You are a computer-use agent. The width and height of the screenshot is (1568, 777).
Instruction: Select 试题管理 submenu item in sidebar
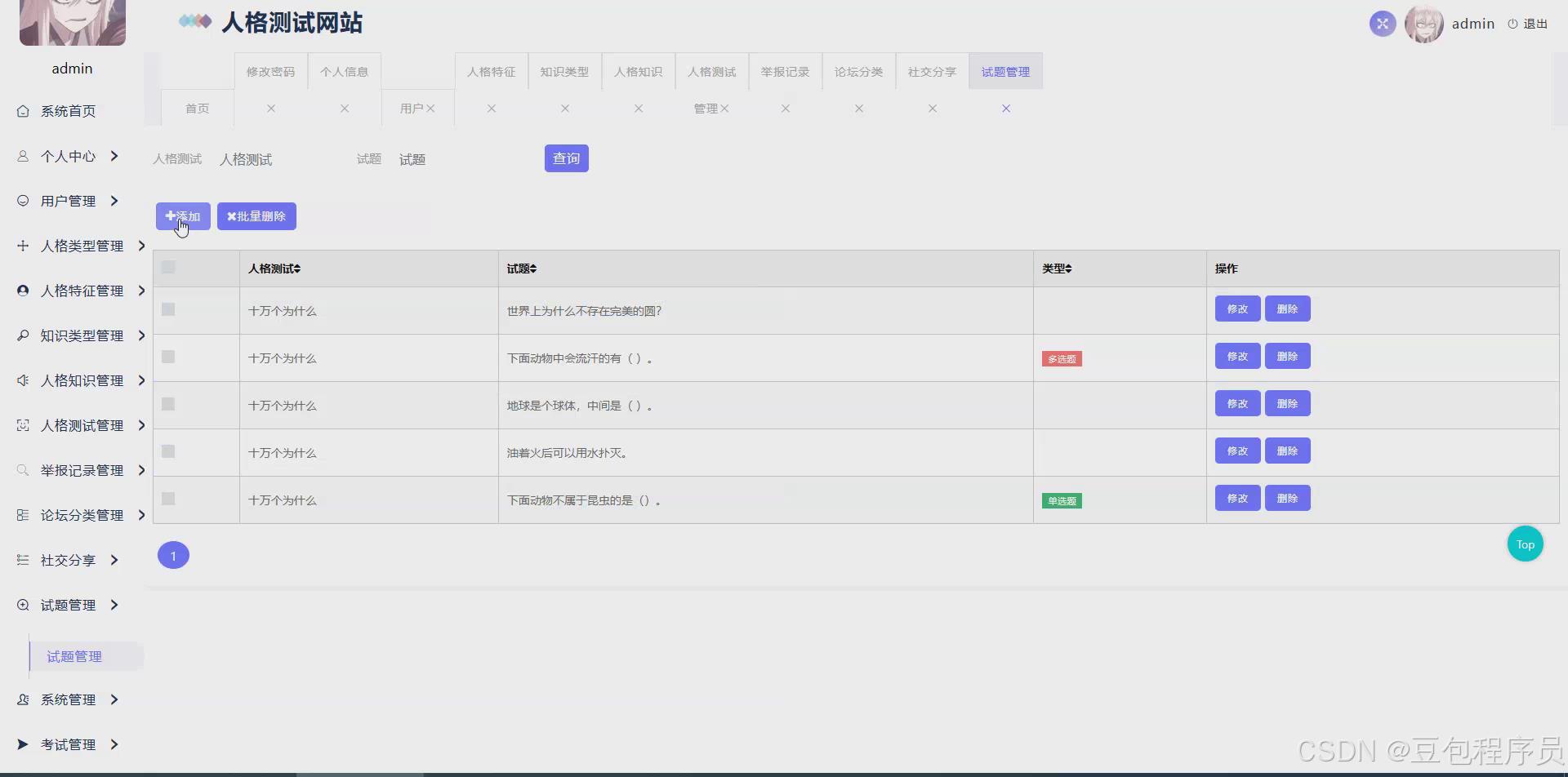point(87,657)
